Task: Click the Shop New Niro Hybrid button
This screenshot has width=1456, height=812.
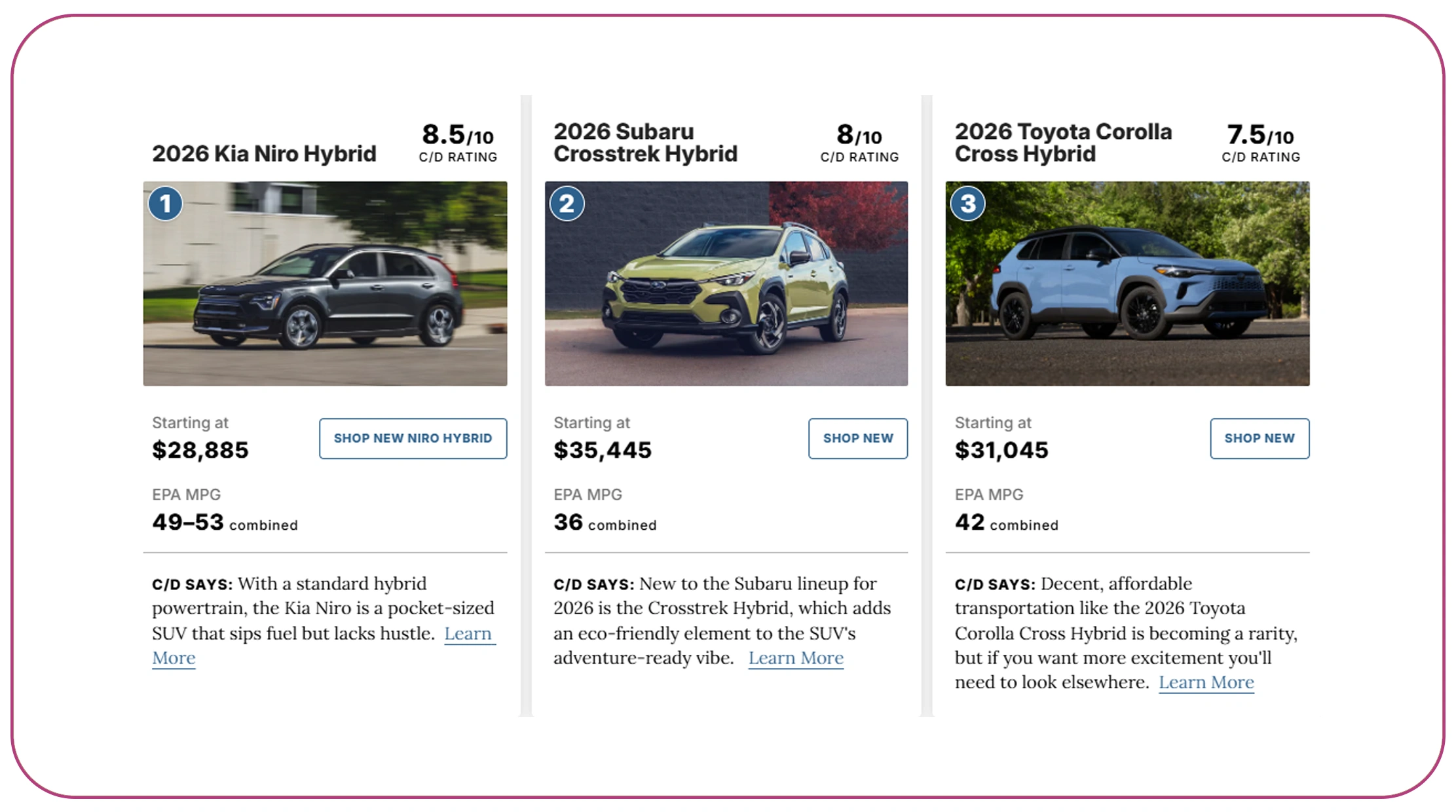Action: click(x=413, y=438)
